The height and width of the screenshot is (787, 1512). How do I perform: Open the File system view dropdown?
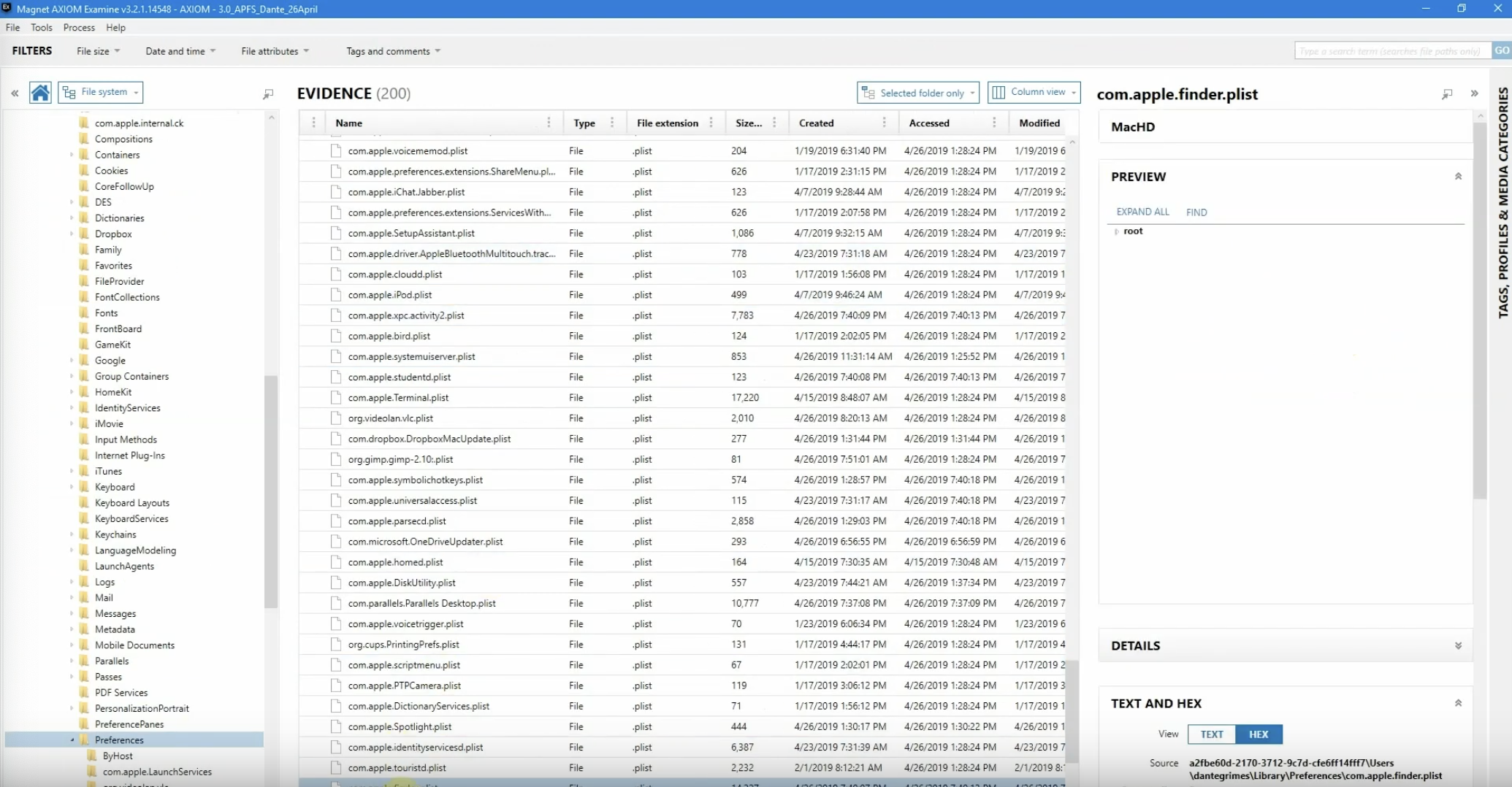coord(100,92)
